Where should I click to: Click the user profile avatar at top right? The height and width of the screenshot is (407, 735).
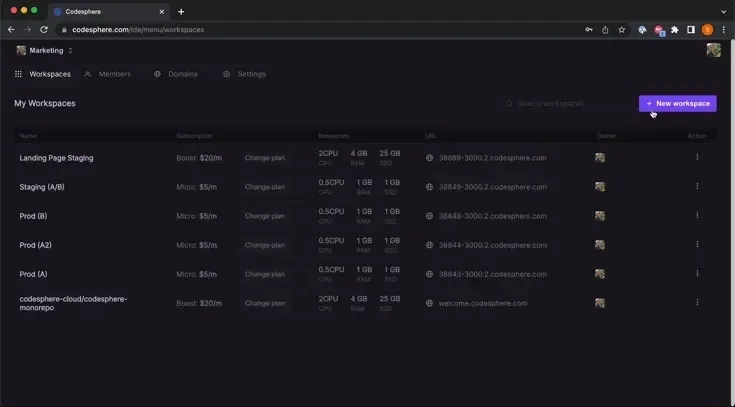tap(713, 50)
